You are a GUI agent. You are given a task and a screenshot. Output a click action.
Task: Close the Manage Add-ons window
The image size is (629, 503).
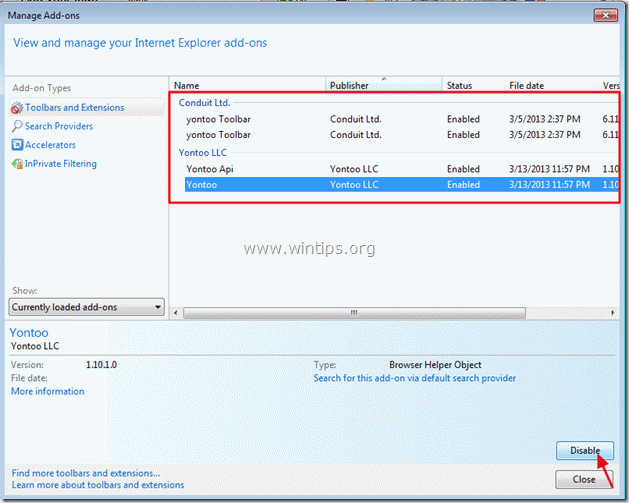(x=605, y=15)
